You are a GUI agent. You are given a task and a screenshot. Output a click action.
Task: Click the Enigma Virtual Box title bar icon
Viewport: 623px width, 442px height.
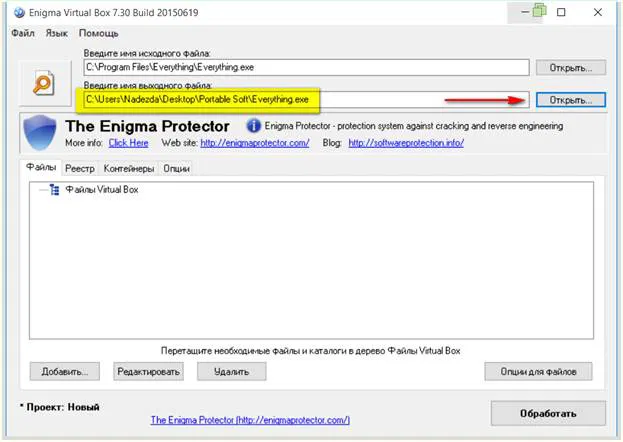(19, 12)
